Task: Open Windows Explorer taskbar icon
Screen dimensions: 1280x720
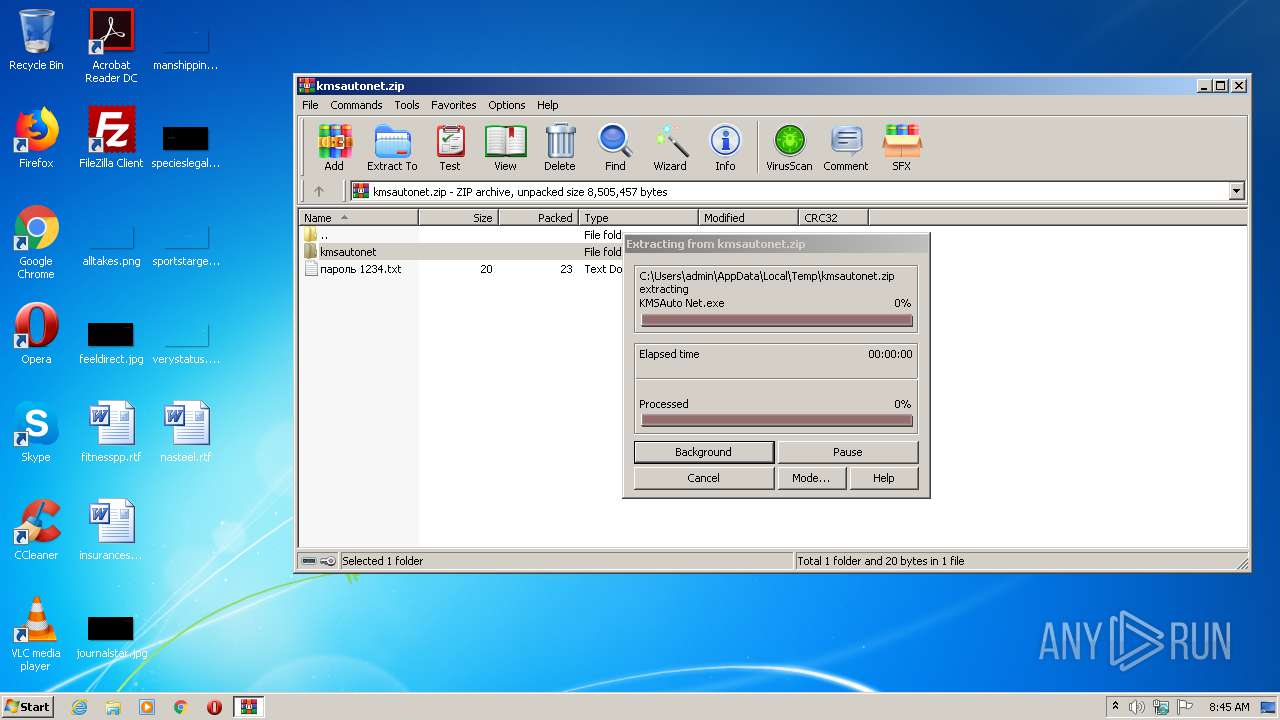Action: [113, 707]
